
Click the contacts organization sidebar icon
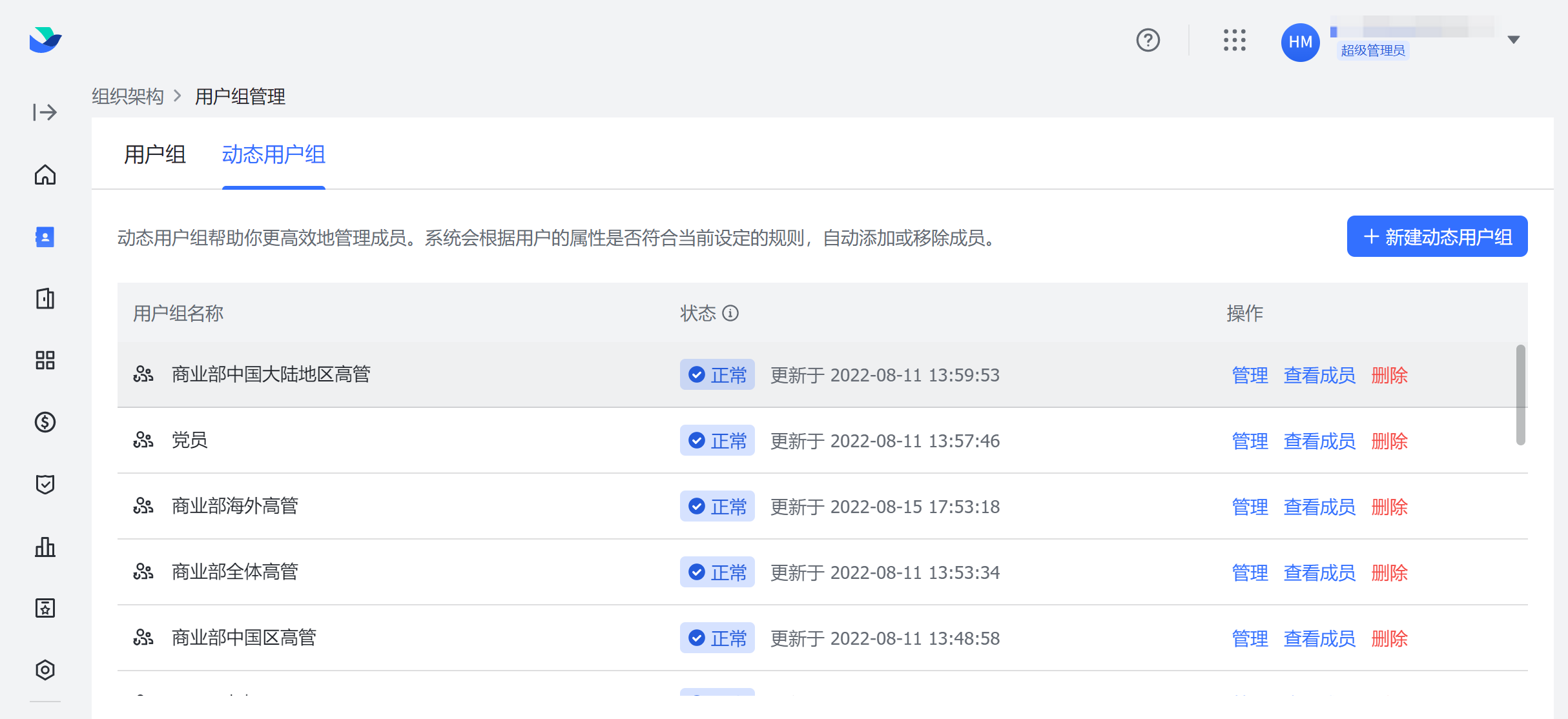click(45, 237)
